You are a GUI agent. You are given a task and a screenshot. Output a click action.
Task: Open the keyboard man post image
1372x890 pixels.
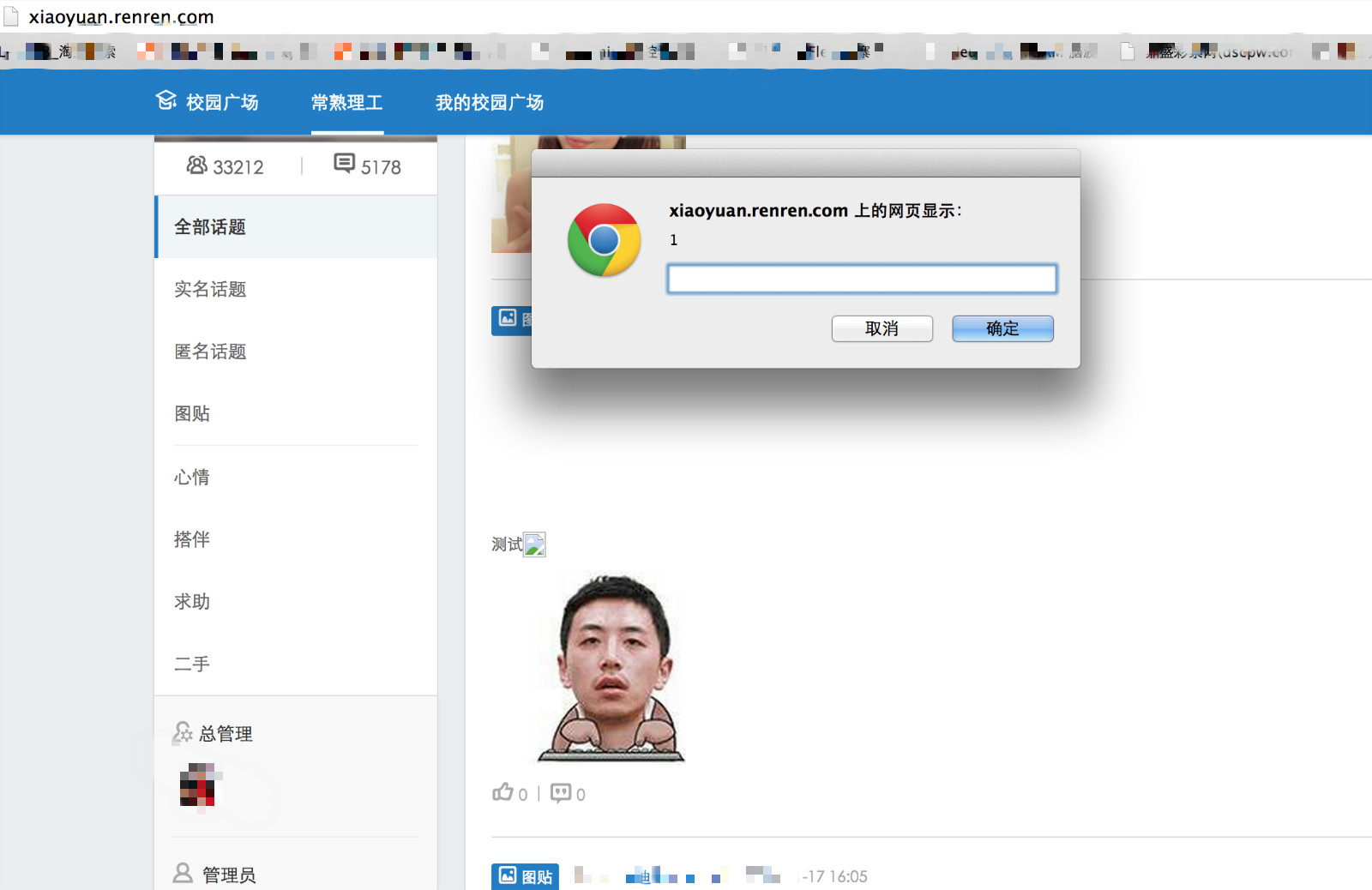tap(611, 668)
